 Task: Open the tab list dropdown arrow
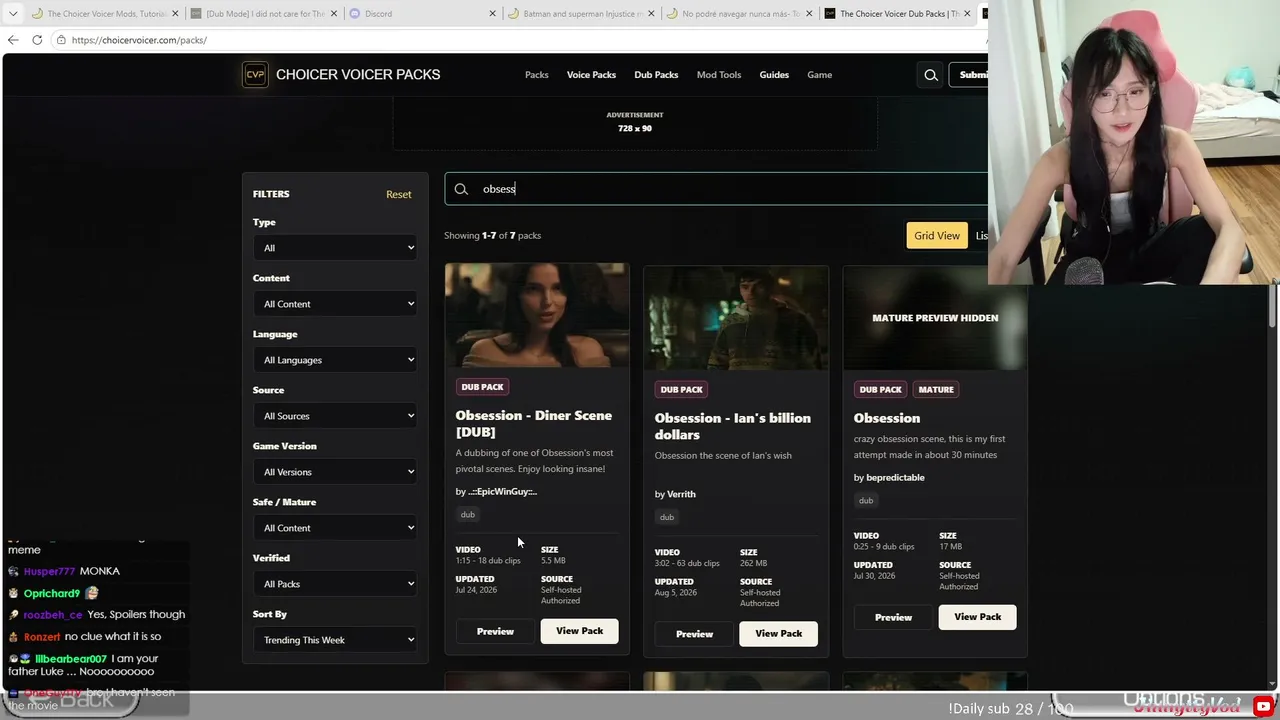pyautogui.click(x=13, y=14)
